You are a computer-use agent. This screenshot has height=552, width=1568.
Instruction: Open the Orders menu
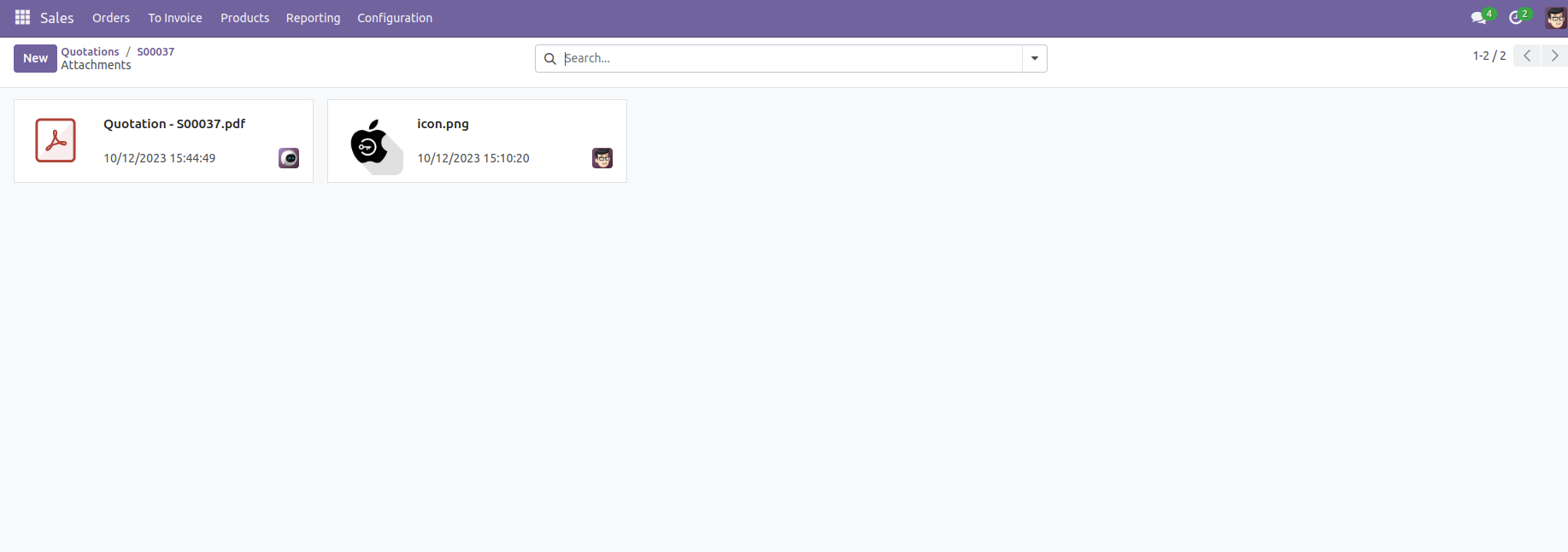(111, 18)
